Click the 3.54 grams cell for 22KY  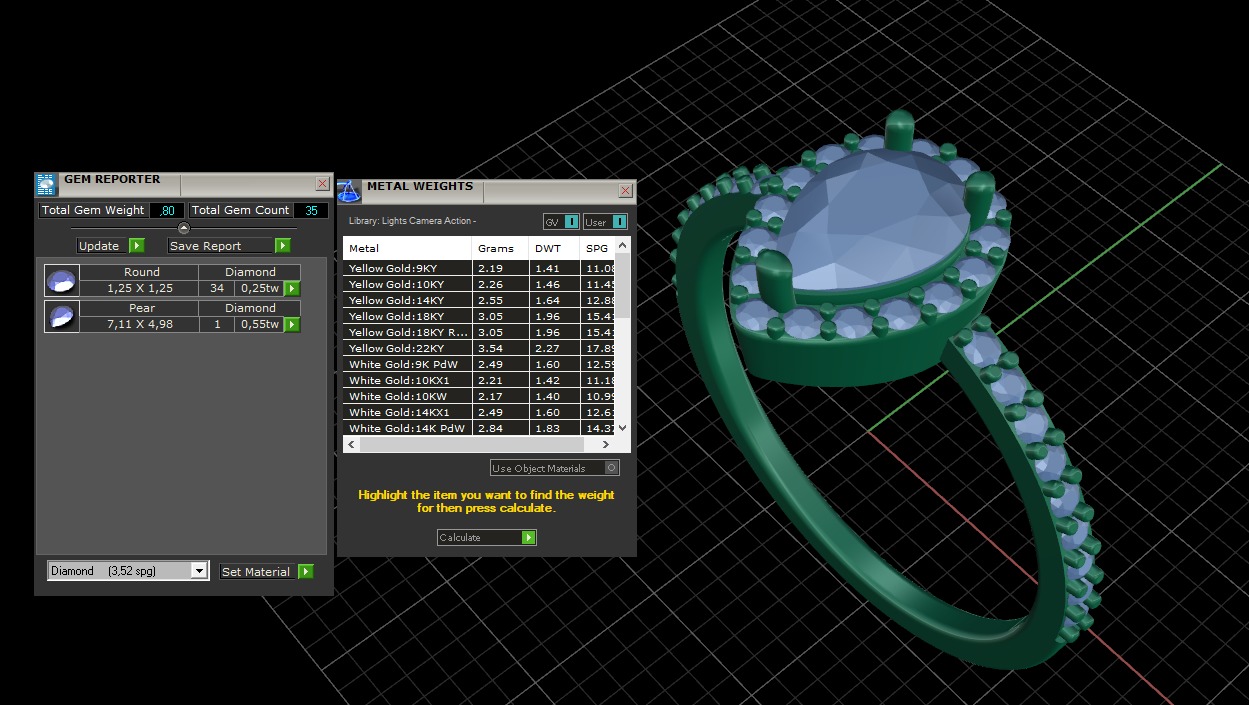(500, 348)
